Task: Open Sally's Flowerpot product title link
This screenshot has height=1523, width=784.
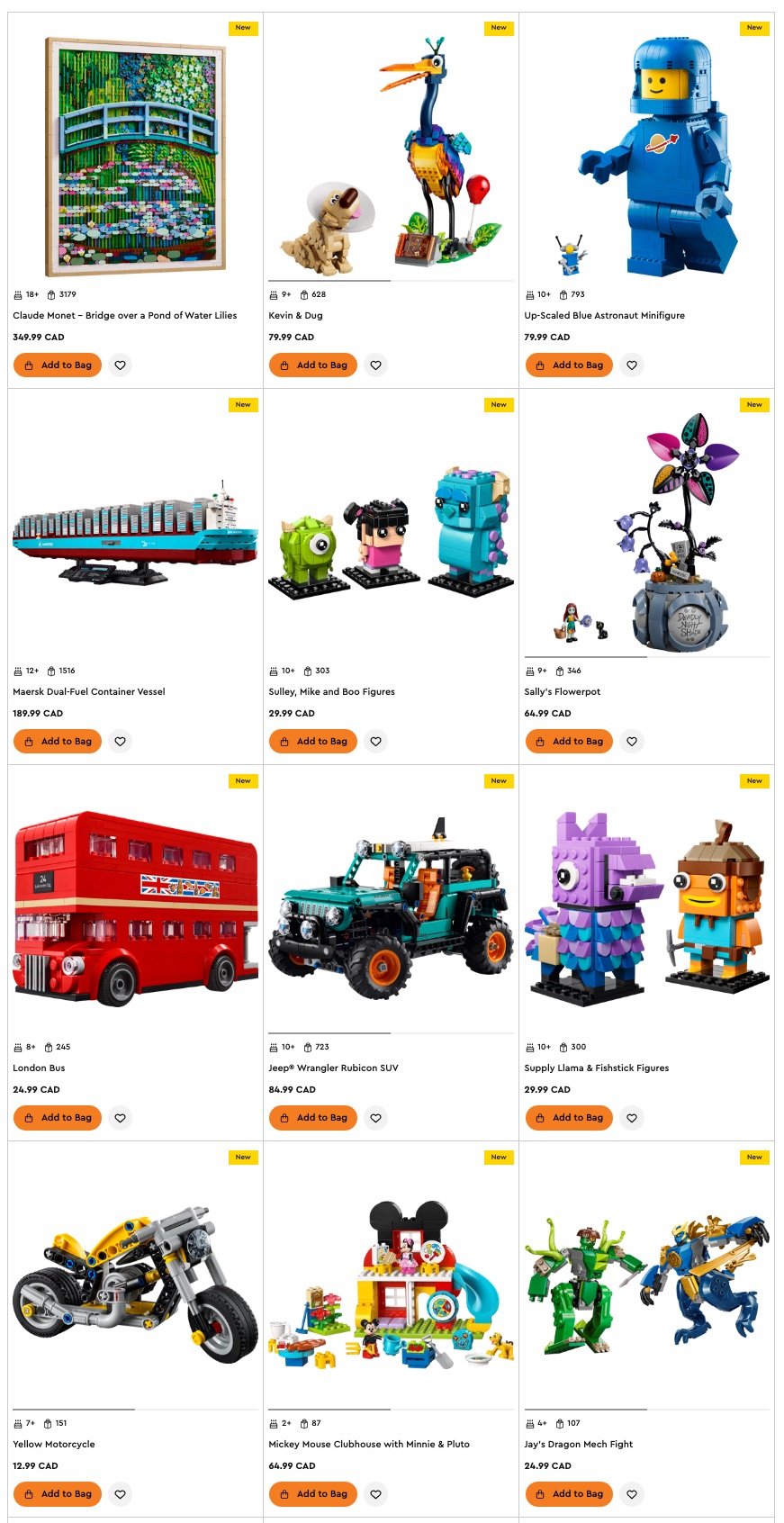Action: tap(563, 692)
